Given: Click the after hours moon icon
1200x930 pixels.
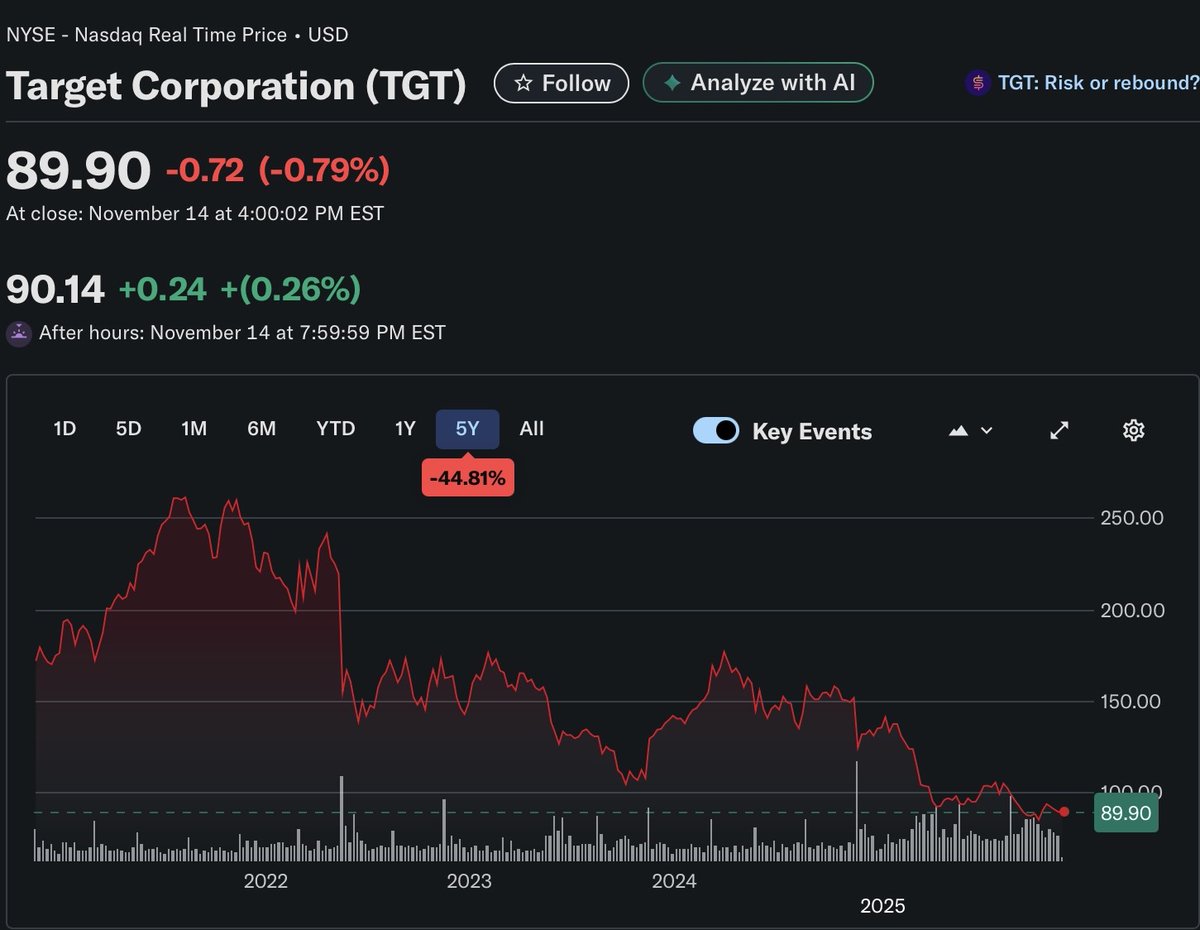Looking at the screenshot, I should (x=19, y=333).
